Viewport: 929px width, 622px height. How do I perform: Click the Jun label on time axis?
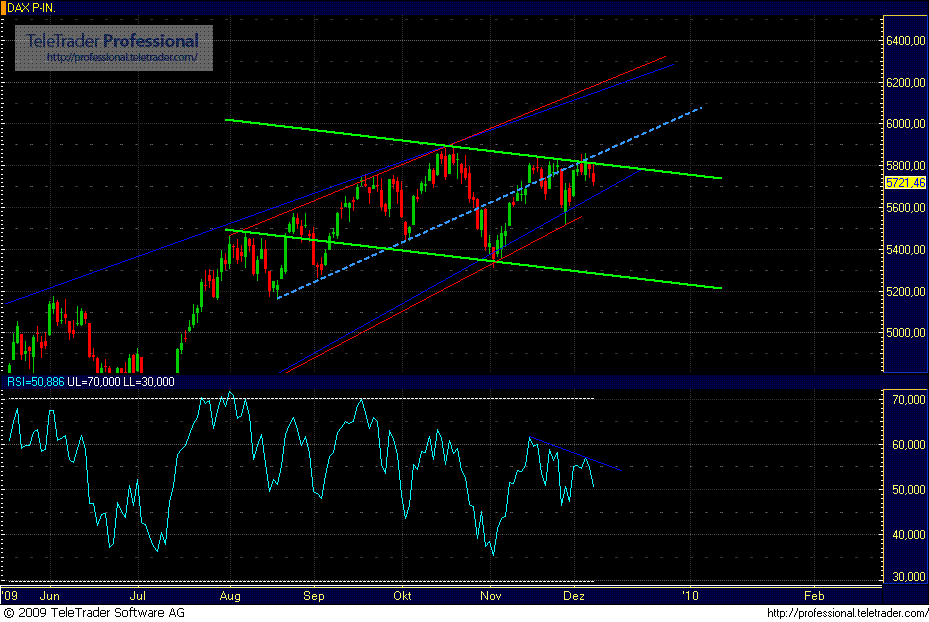(x=50, y=596)
